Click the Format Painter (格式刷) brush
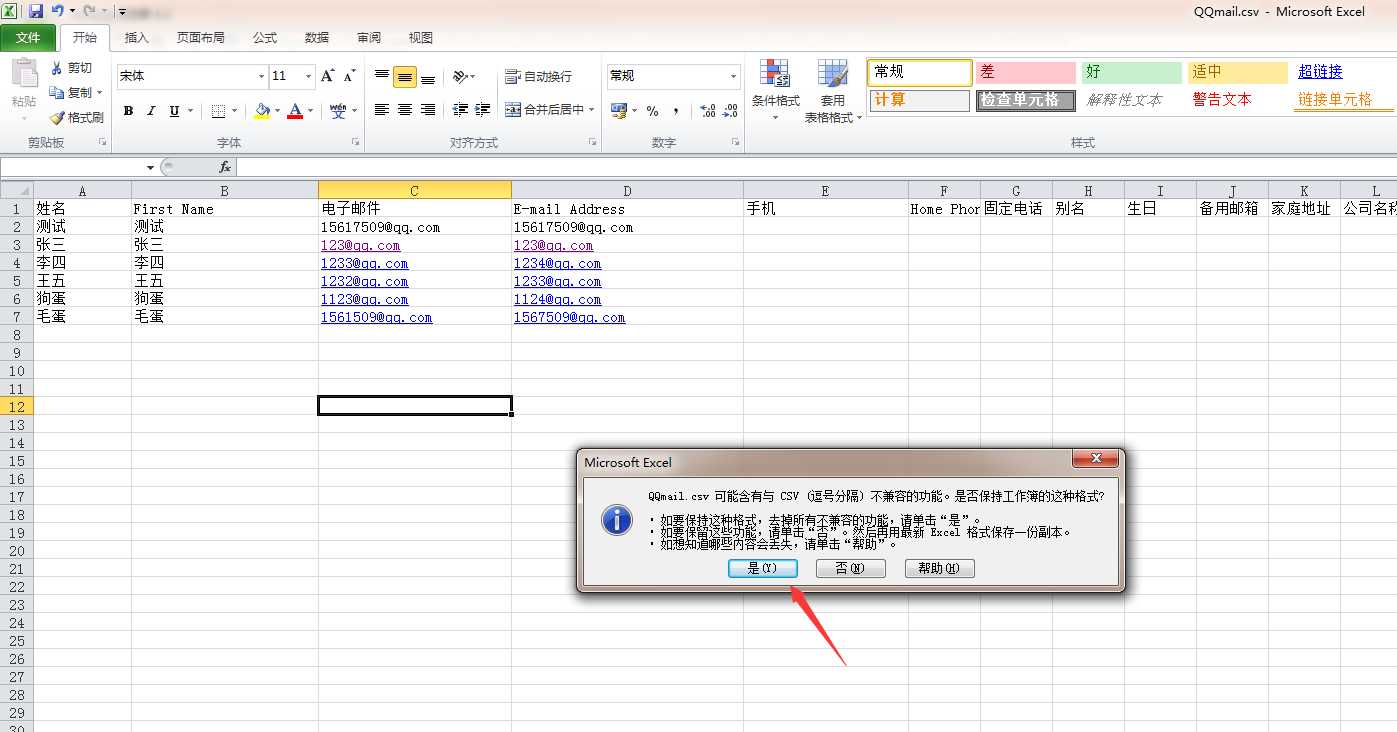Viewport: 1397px width, 732px height. [57, 117]
